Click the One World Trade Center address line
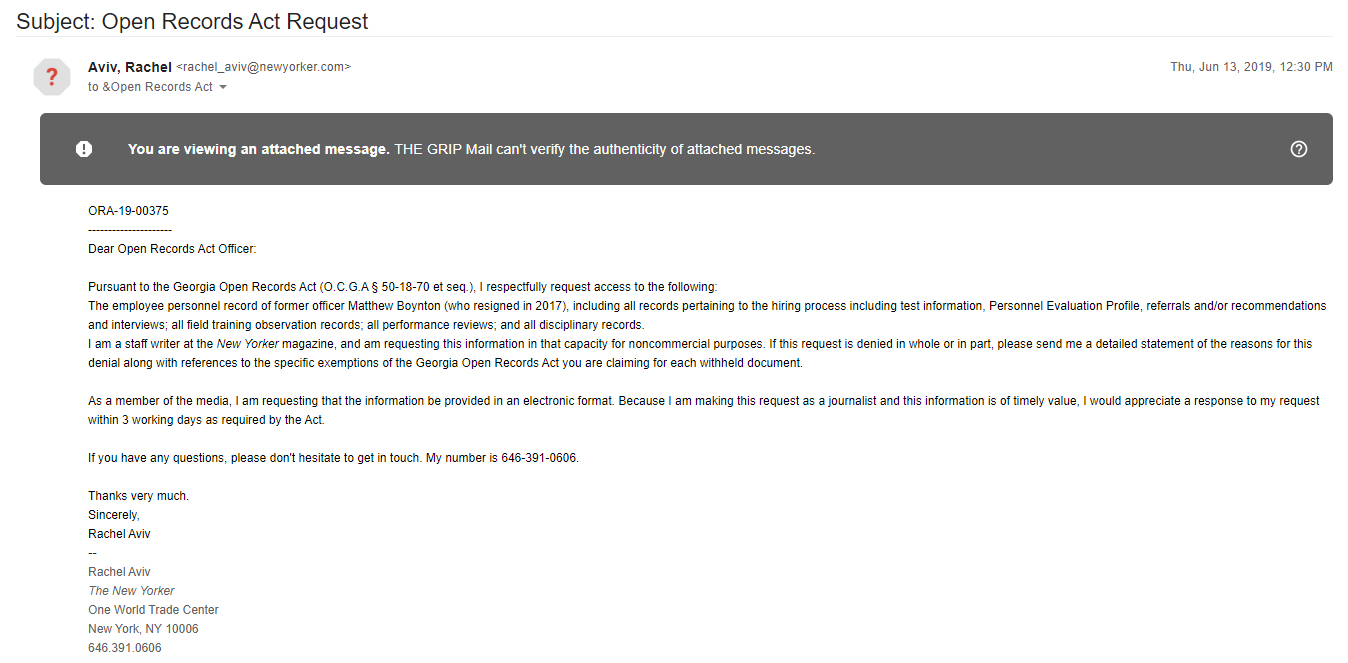 point(153,610)
